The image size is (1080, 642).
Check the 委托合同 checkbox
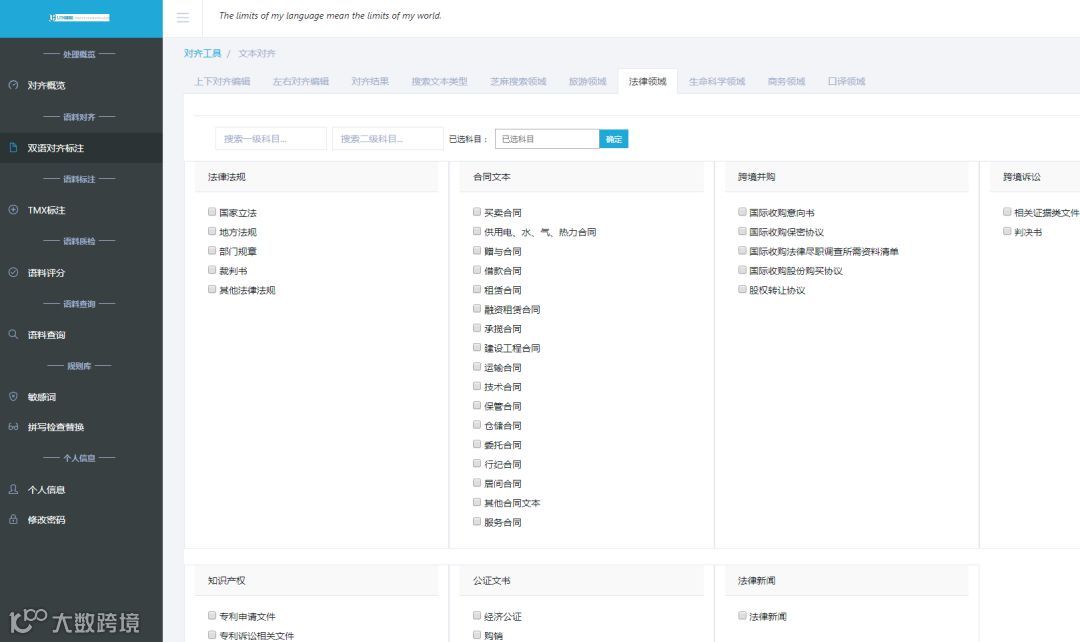(x=477, y=444)
